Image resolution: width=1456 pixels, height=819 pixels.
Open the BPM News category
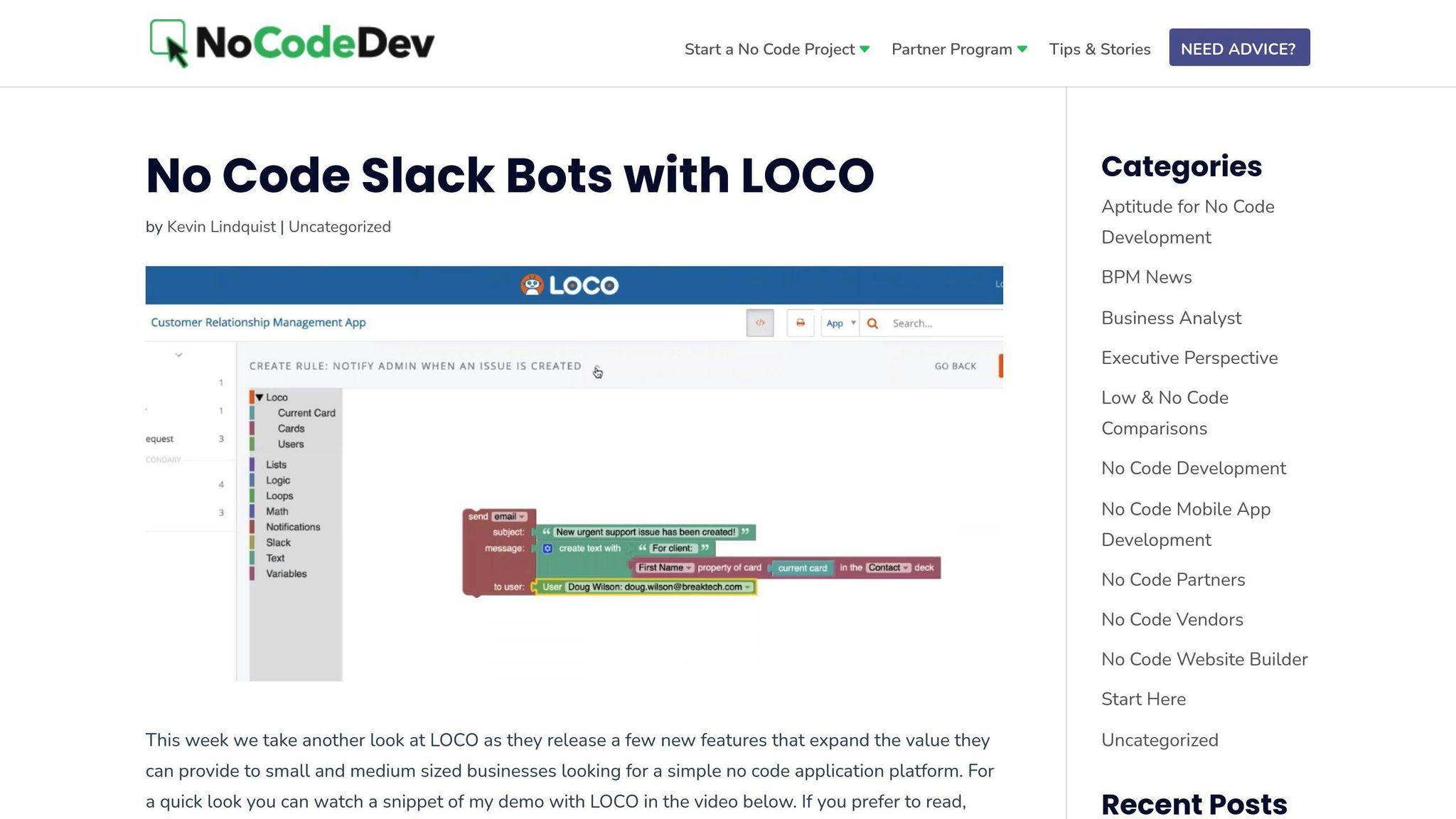click(x=1147, y=277)
